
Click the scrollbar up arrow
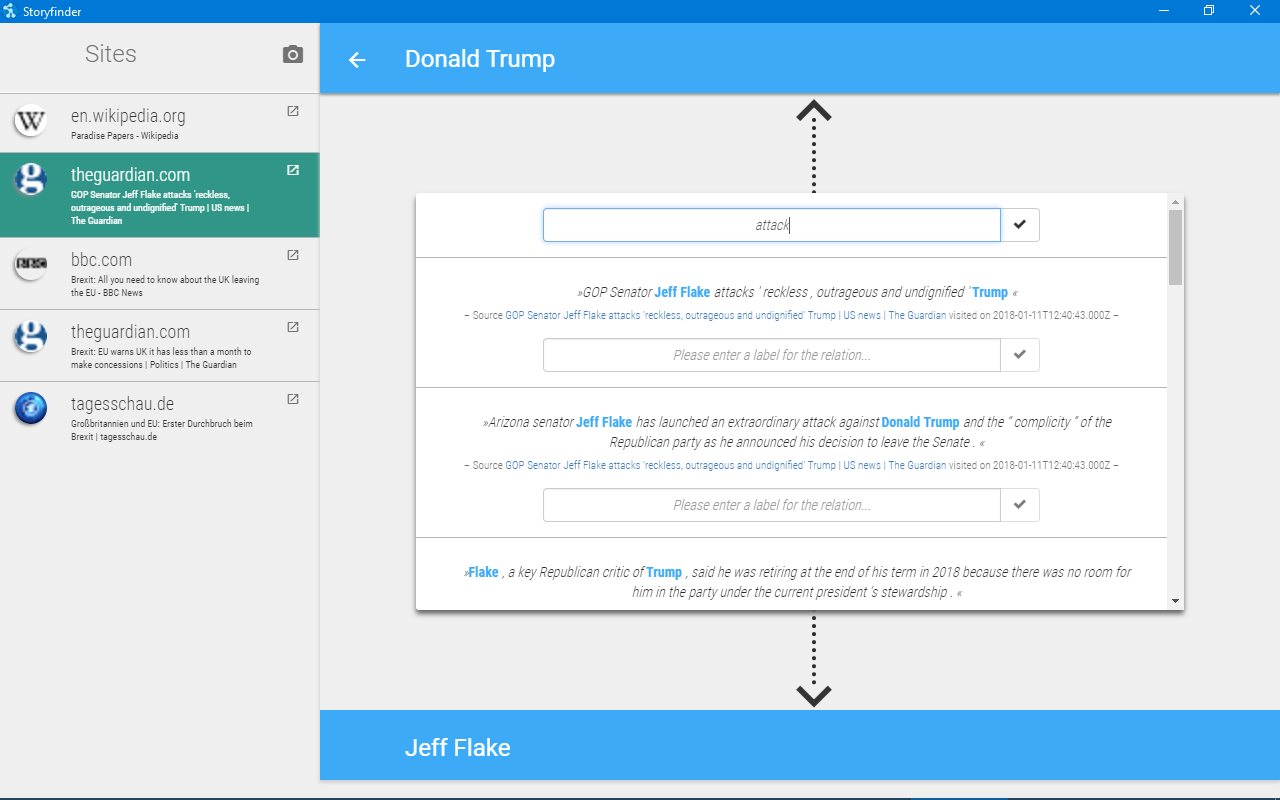1175,202
